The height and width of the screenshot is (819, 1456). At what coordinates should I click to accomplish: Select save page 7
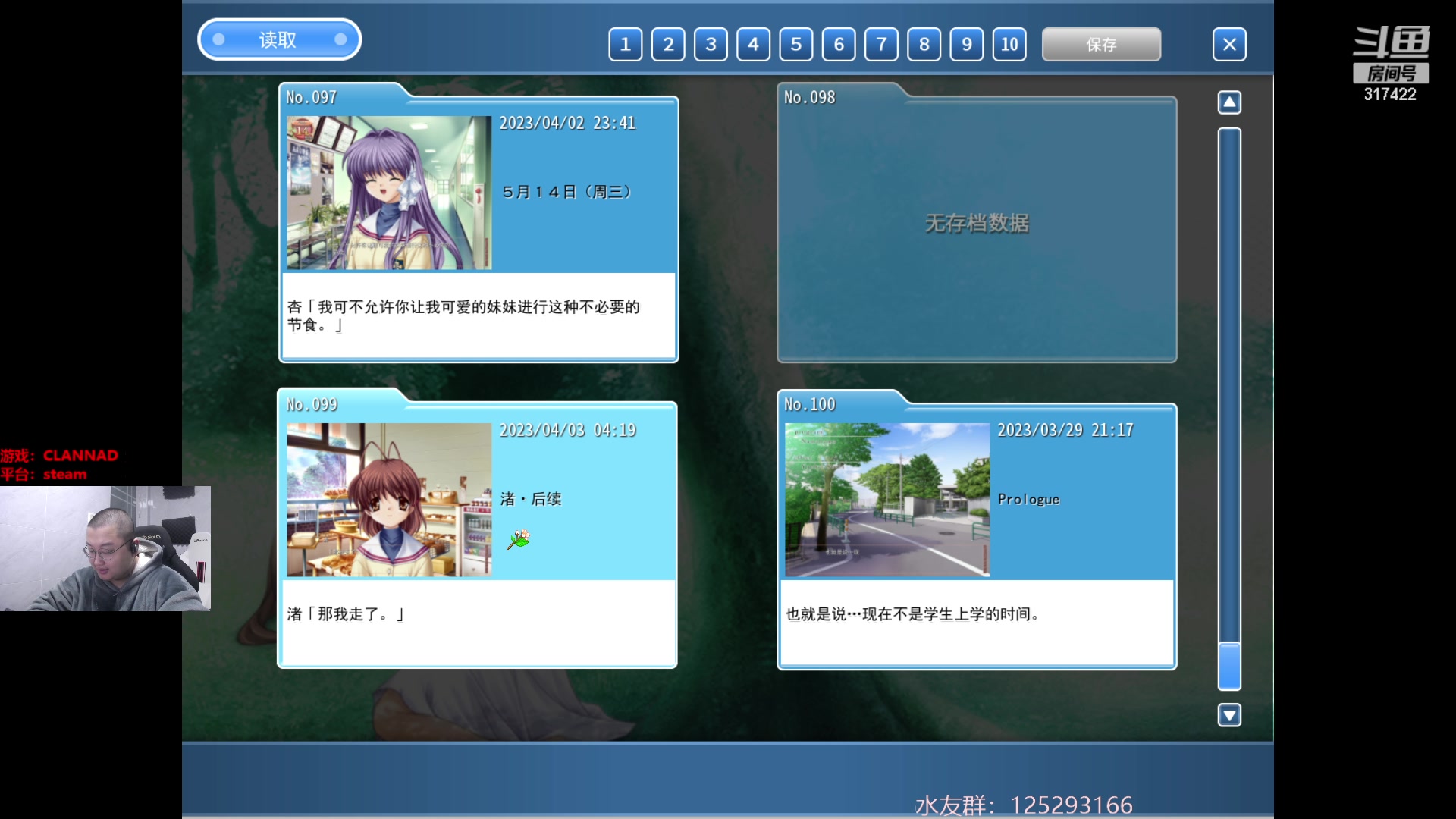pyautogui.click(x=881, y=44)
